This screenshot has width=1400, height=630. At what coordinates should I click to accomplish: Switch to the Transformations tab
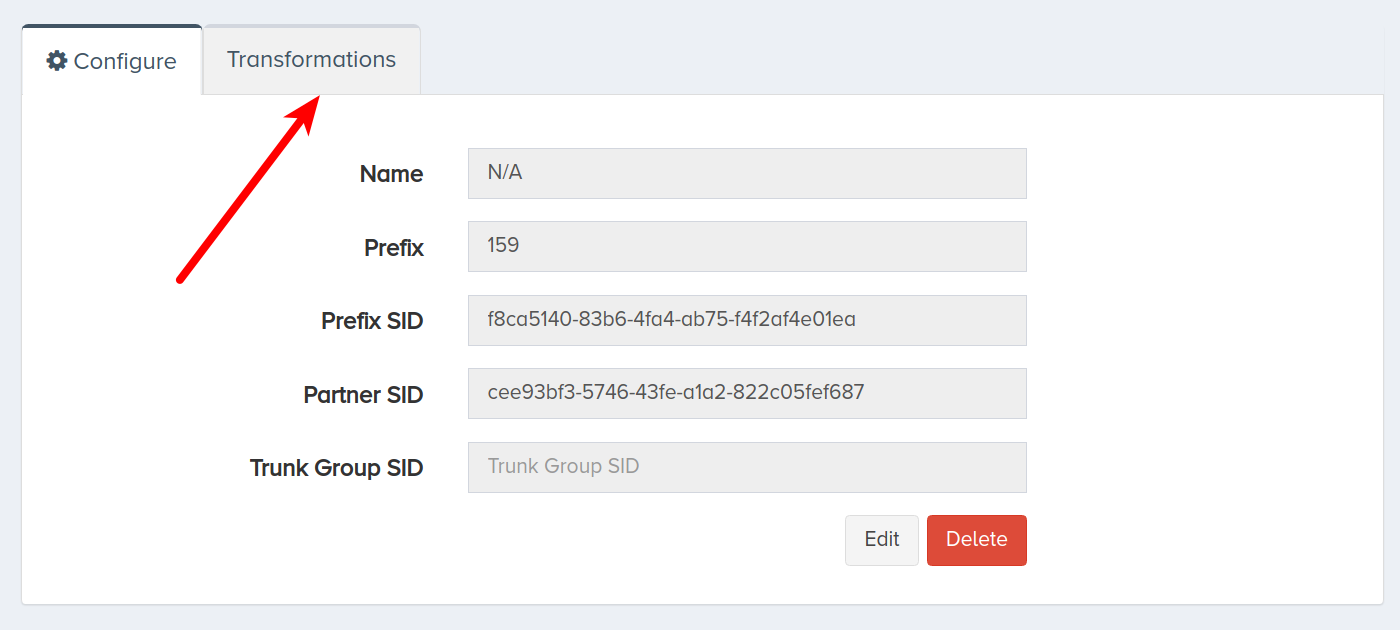pyautogui.click(x=311, y=59)
